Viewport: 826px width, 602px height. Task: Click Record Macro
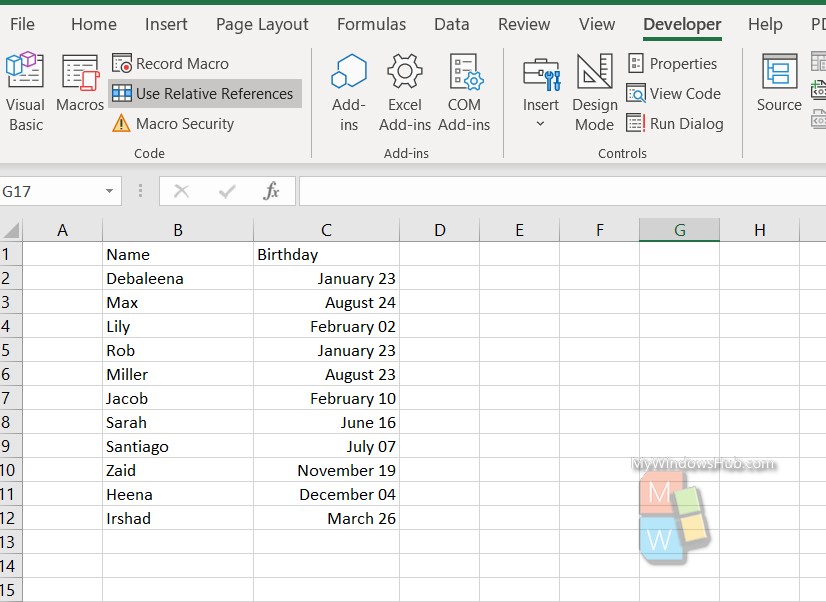tap(181, 63)
